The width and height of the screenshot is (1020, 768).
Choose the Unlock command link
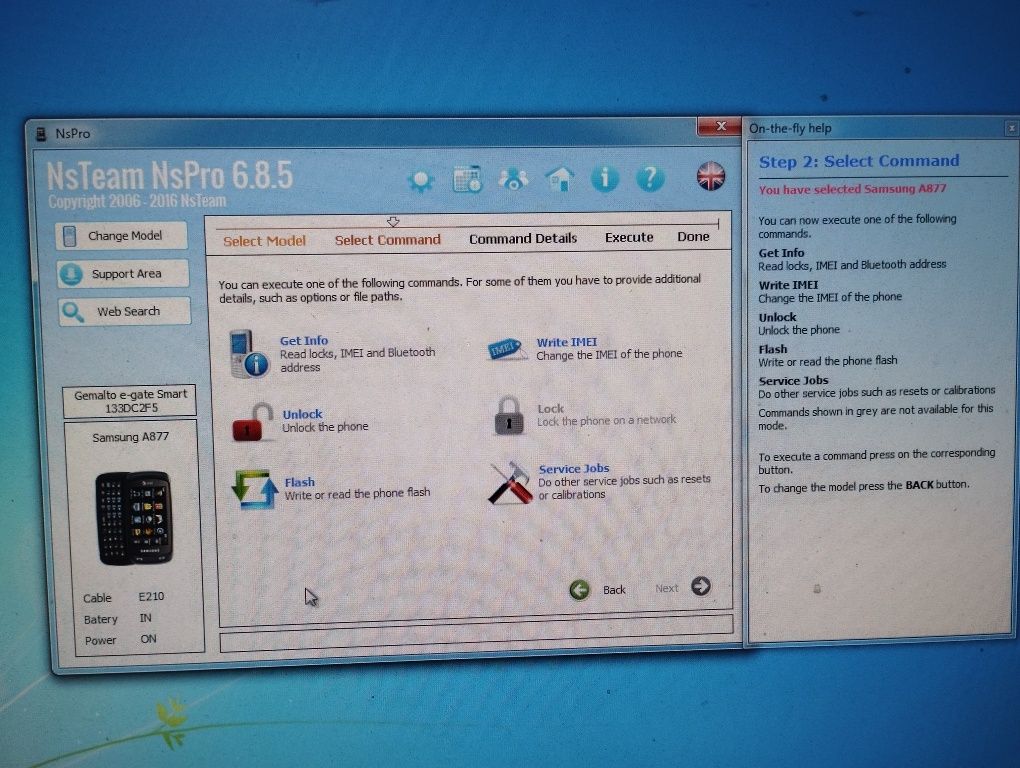(302, 414)
